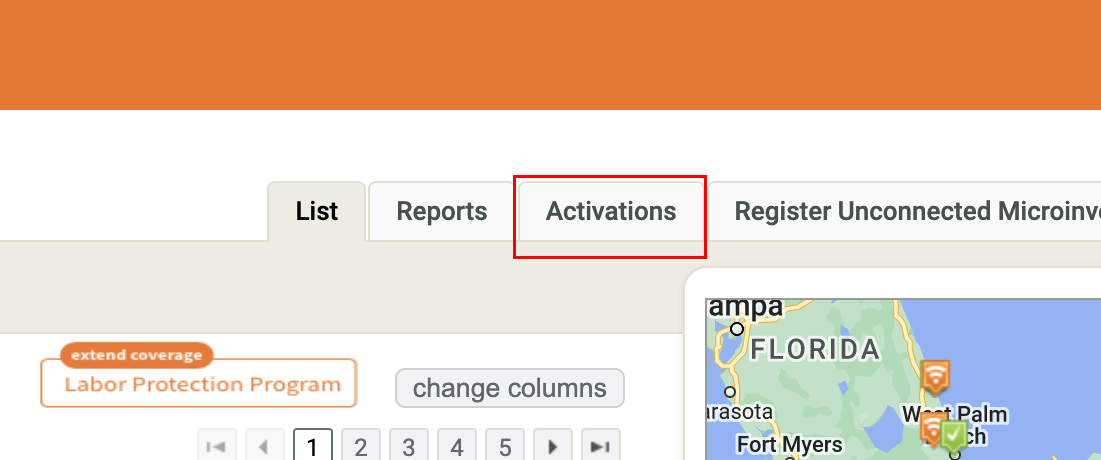Click the Fort Myers label on the map
Viewport: 1101px width, 460px height.
(x=790, y=443)
